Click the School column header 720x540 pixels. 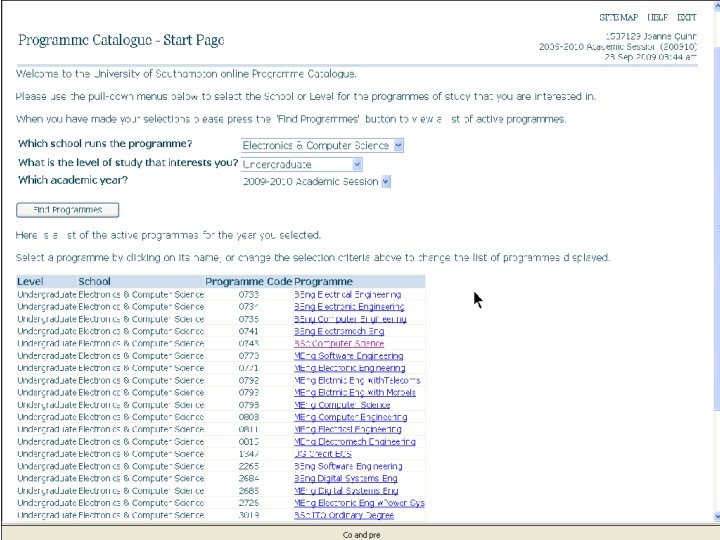pyautogui.click(x=94, y=281)
